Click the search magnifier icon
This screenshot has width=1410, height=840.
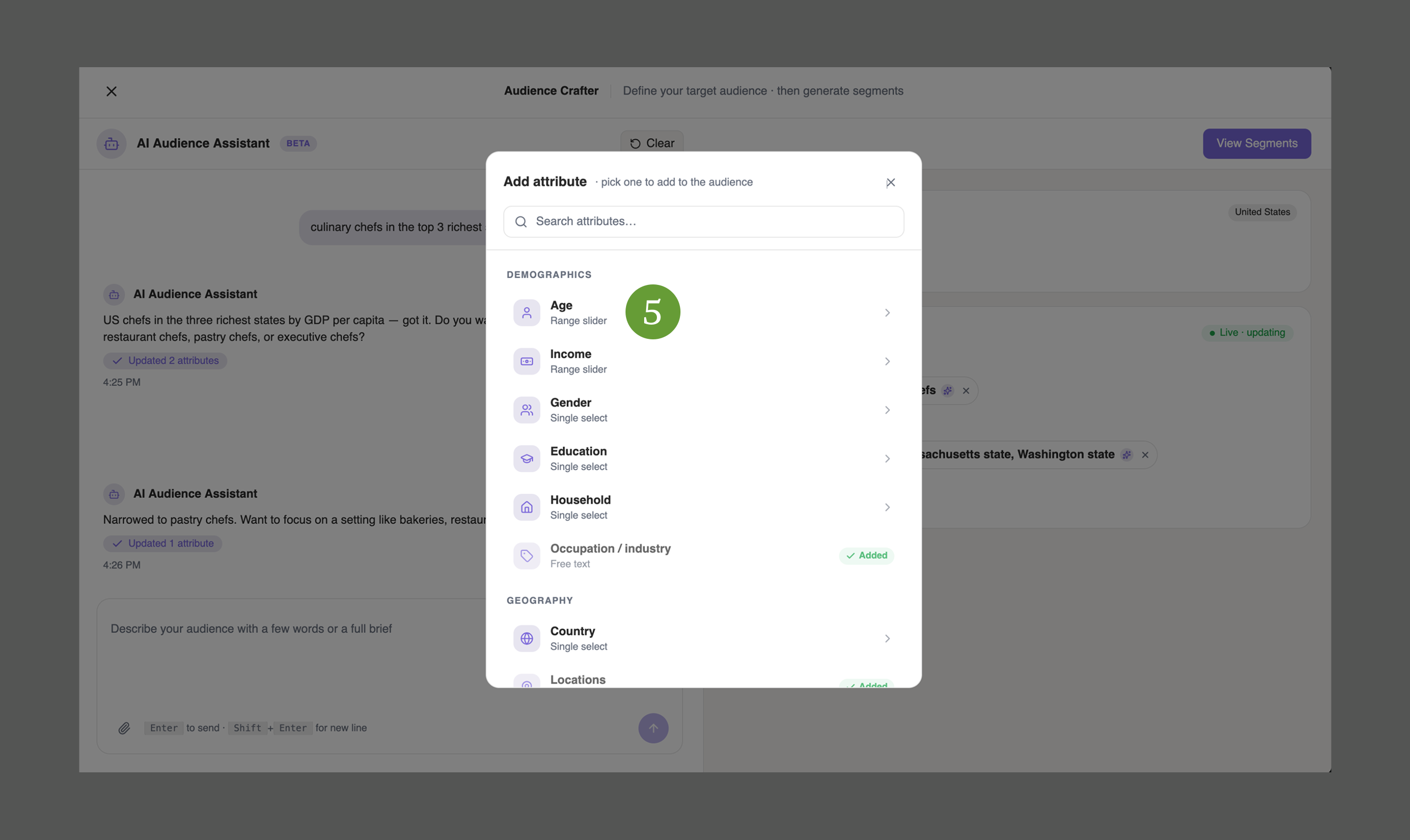click(x=521, y=221)
